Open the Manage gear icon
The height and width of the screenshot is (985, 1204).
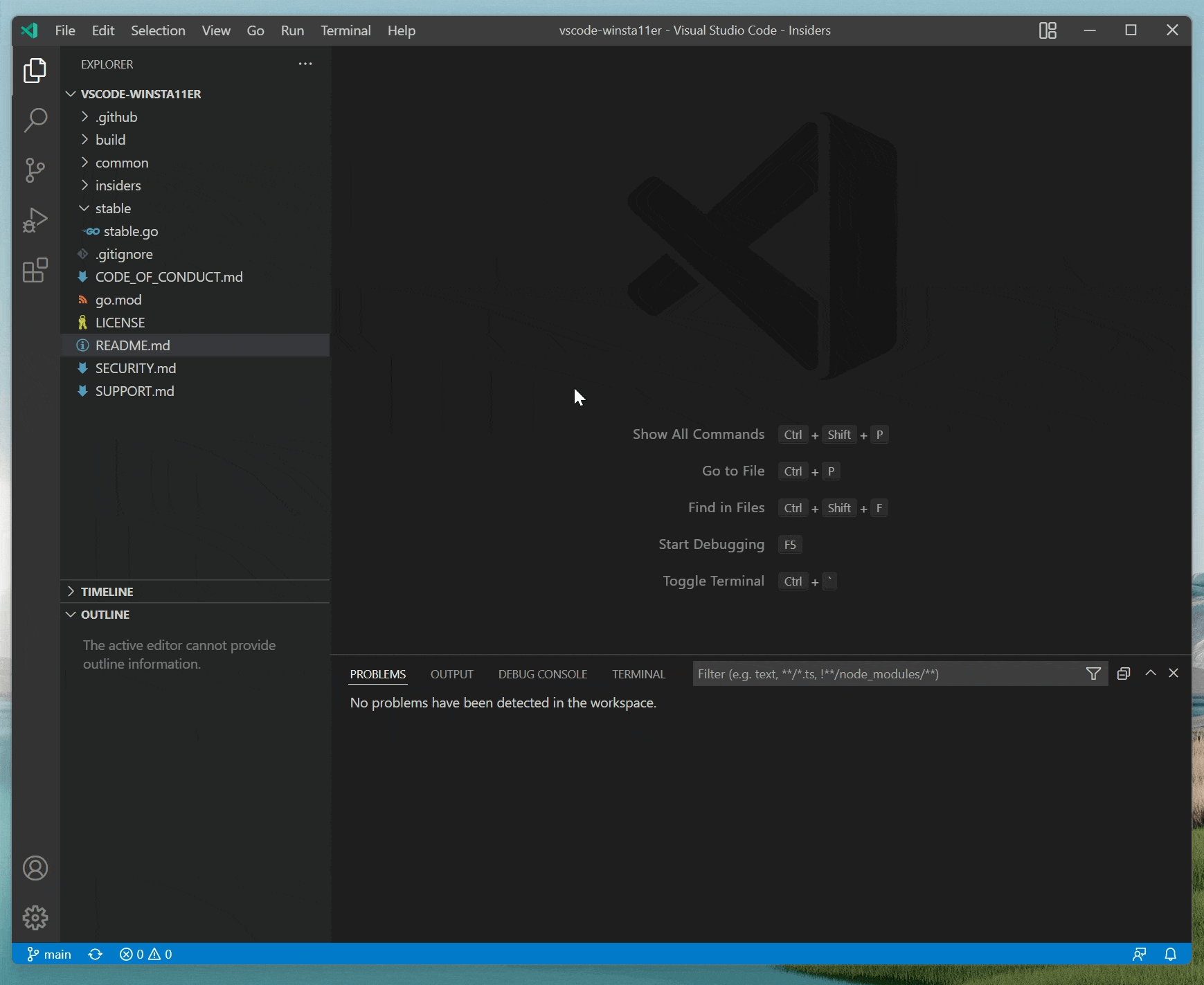point(35,918)
